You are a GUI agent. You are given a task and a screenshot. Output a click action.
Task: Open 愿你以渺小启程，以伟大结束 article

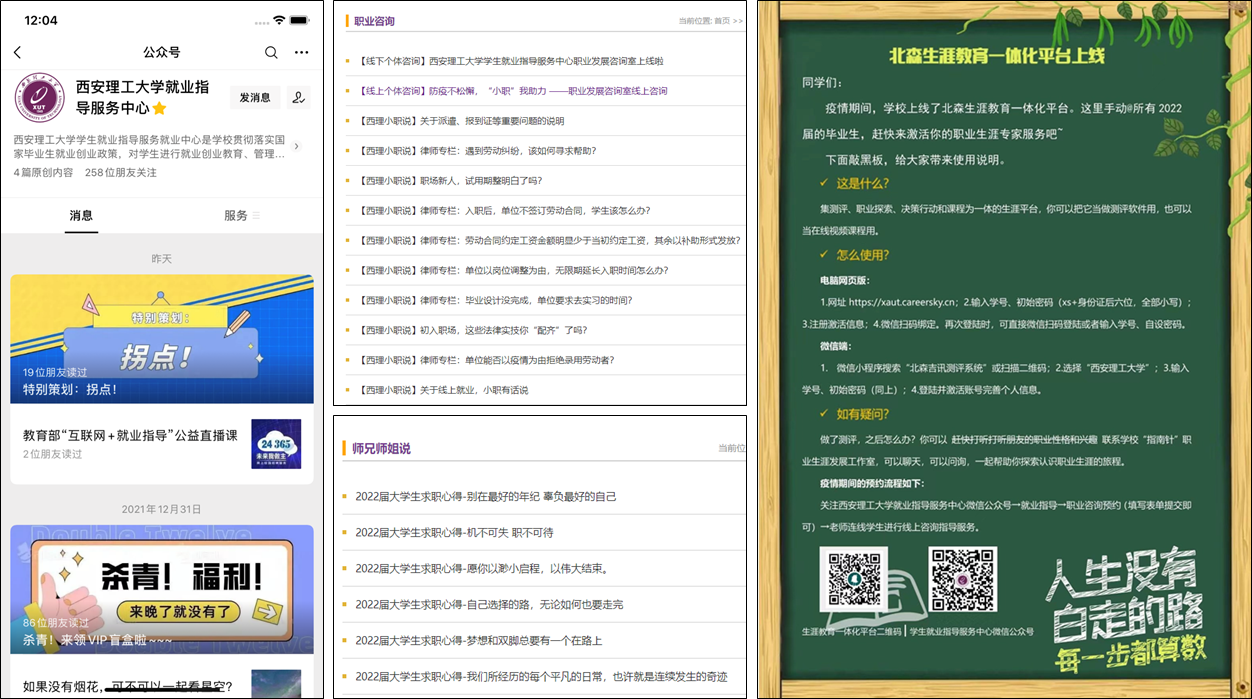click(x=482, y=569)
